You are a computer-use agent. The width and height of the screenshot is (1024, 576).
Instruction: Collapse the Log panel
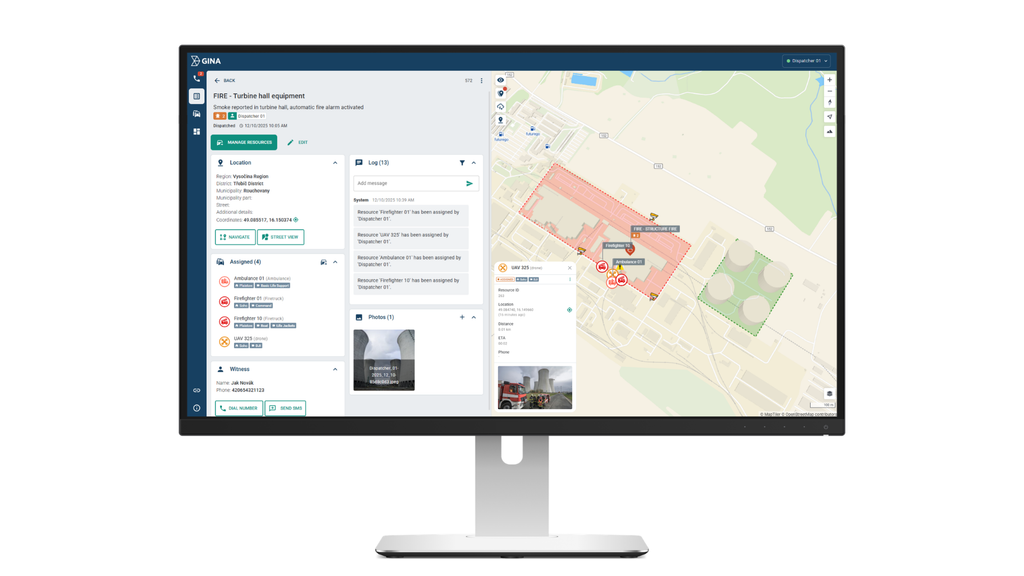point(473,163)
